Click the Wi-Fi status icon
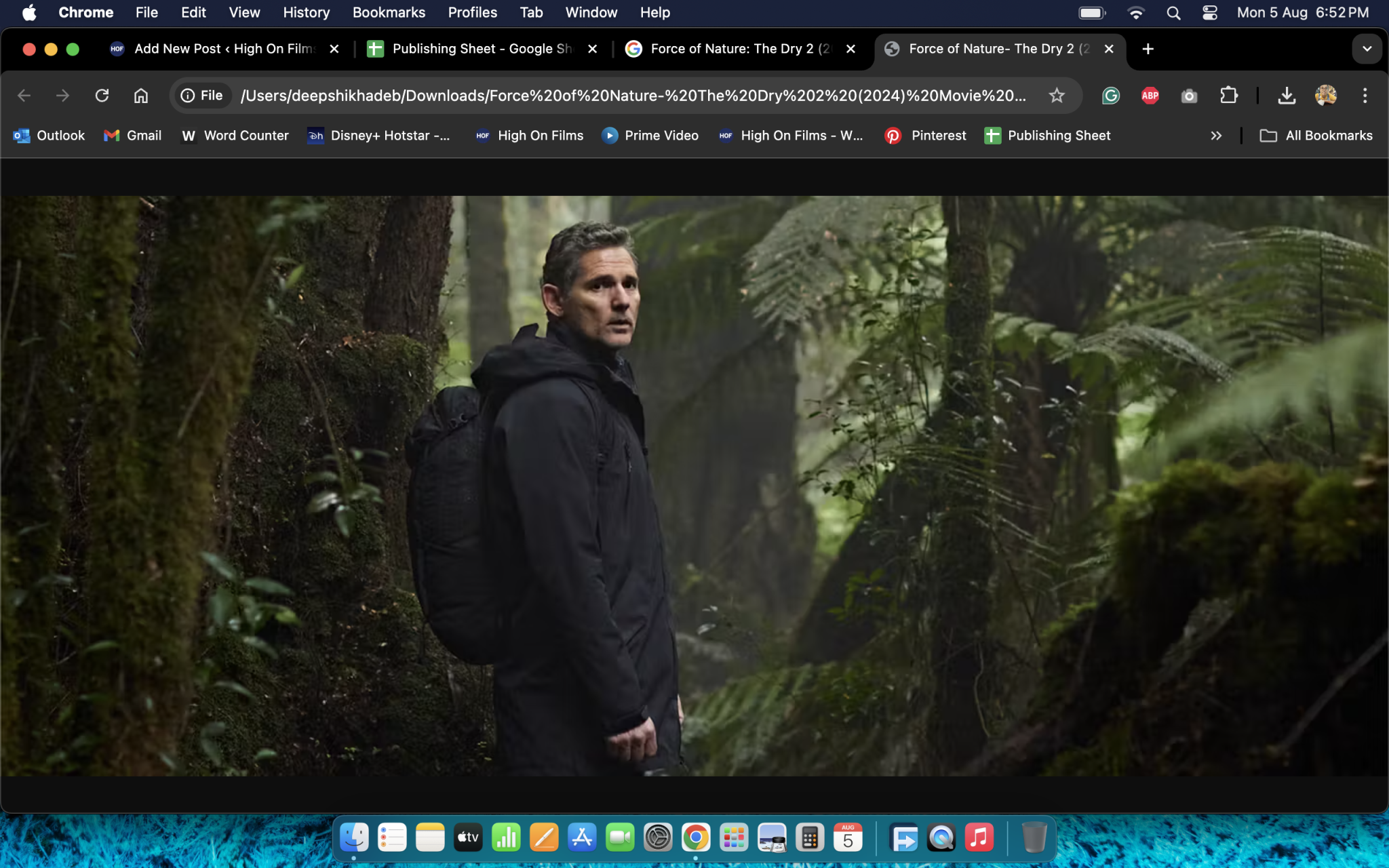Screen dimensions: 1389x868 [x=1135, y=12]
